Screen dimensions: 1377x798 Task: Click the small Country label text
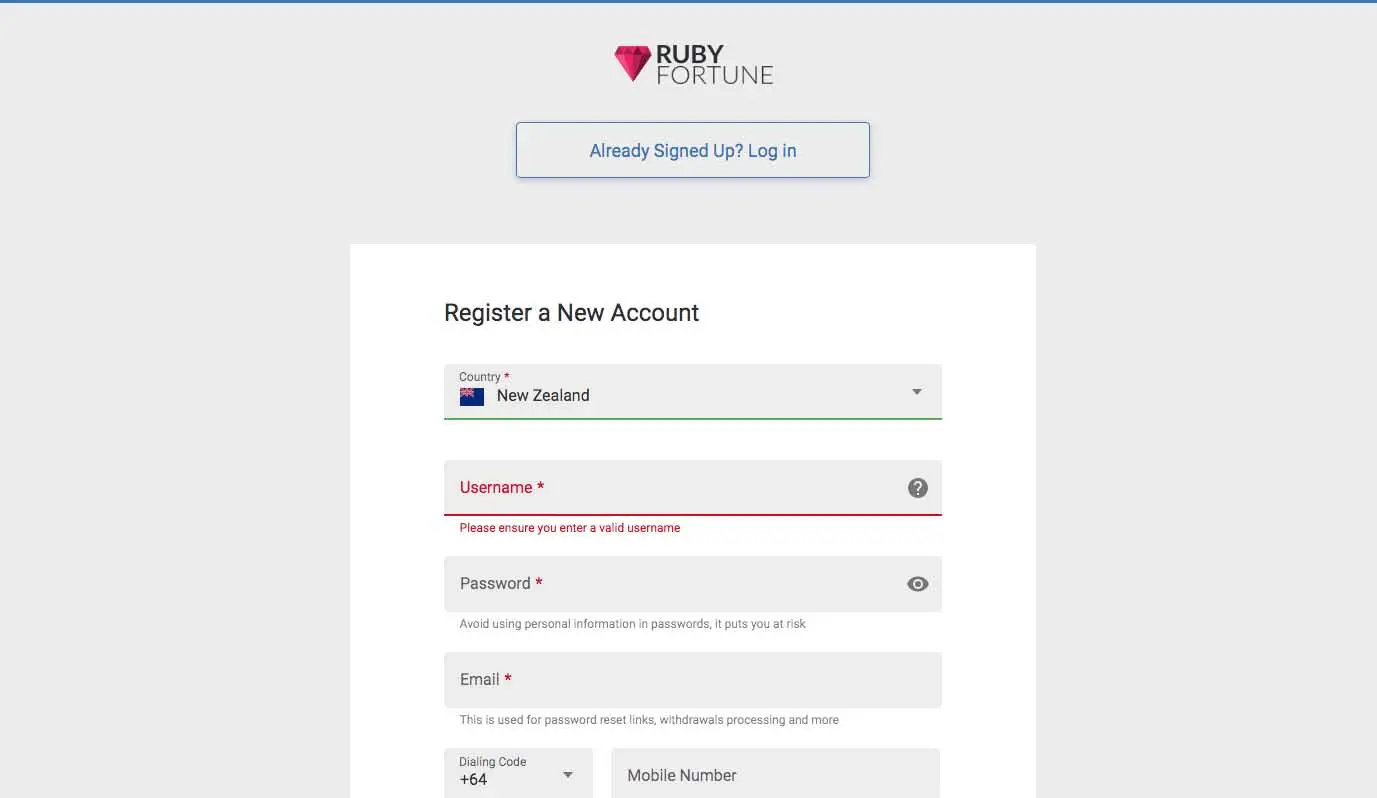click(480, 377)
